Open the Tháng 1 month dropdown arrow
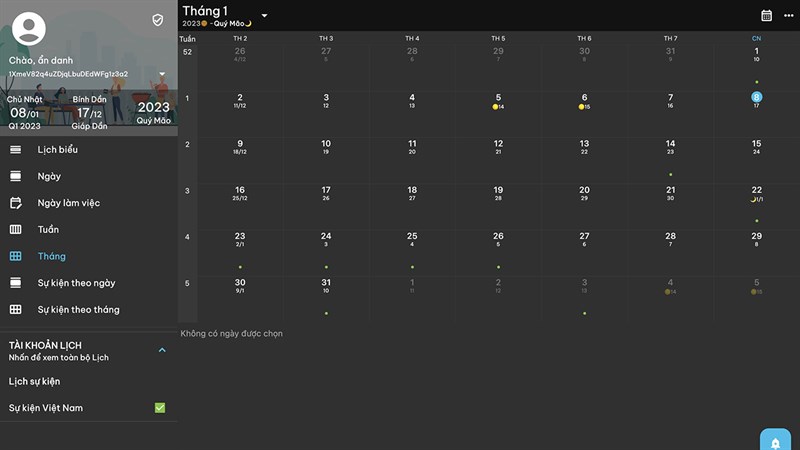The height and width of the screenshot is (450, 800). (x=264, y=16)
